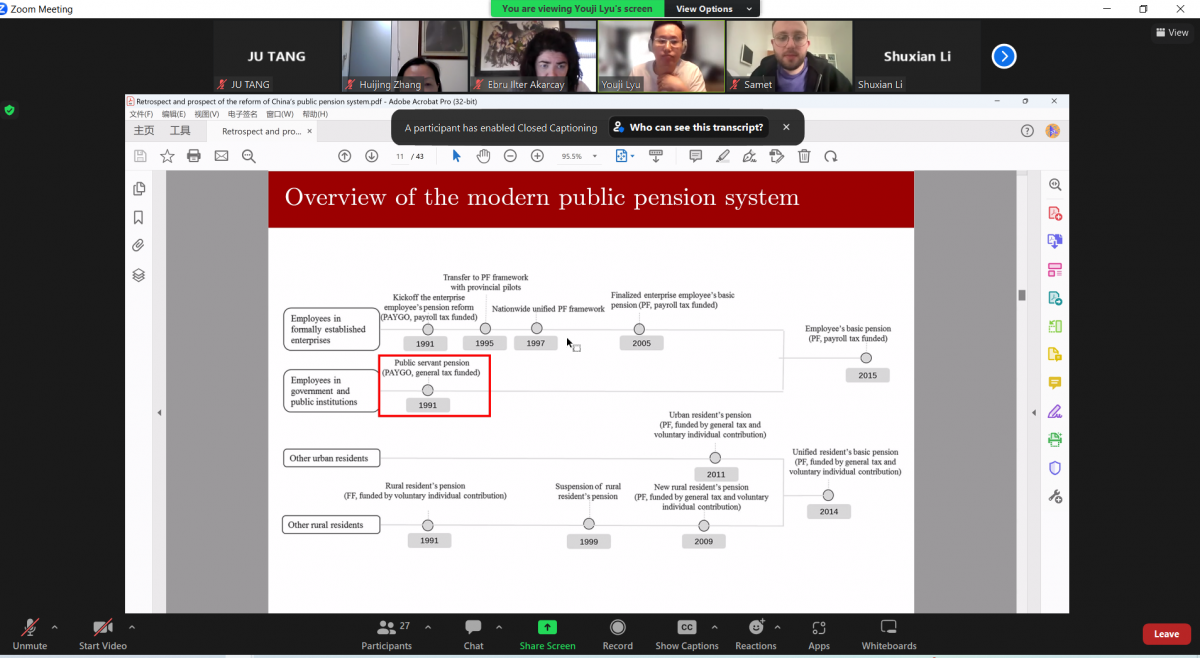This screenshot has height=658, width=1200.
Task: Click the green encryption shield icon
Action: [10, 110]
